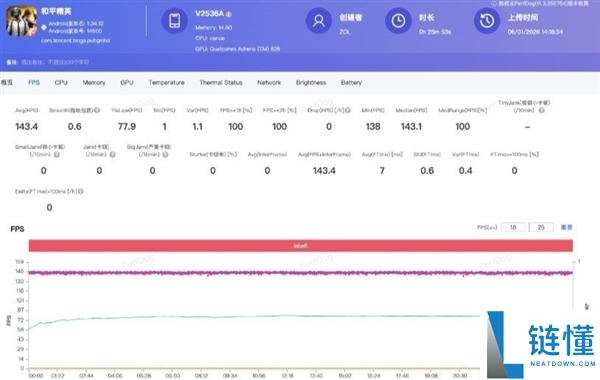This screenshot has height=380, width=600.
Task: Click the 1%Low(FPS) value 77.9
Action: (x=127, y=127)
